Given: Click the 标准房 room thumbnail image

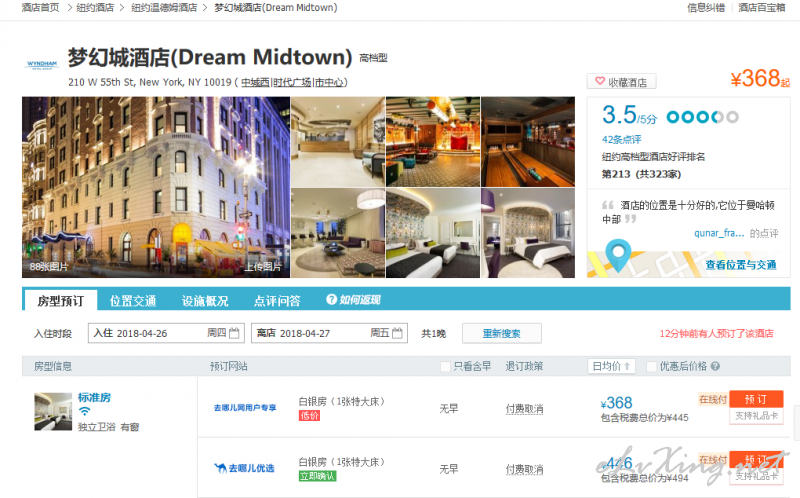Looking at the screenshot, I should [53, 411].
